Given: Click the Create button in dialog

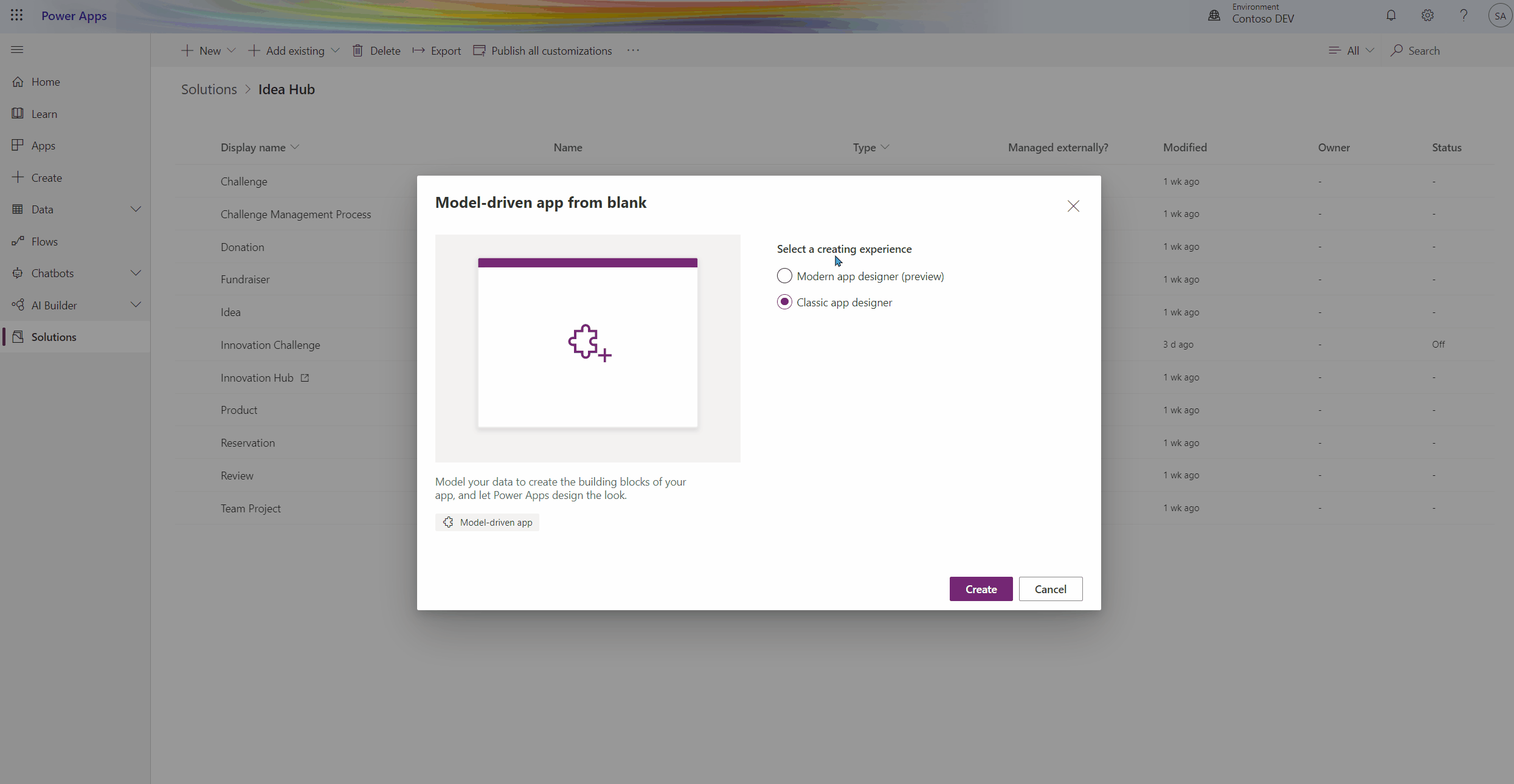Looking at the screenshot, I should tap(981, 589).
